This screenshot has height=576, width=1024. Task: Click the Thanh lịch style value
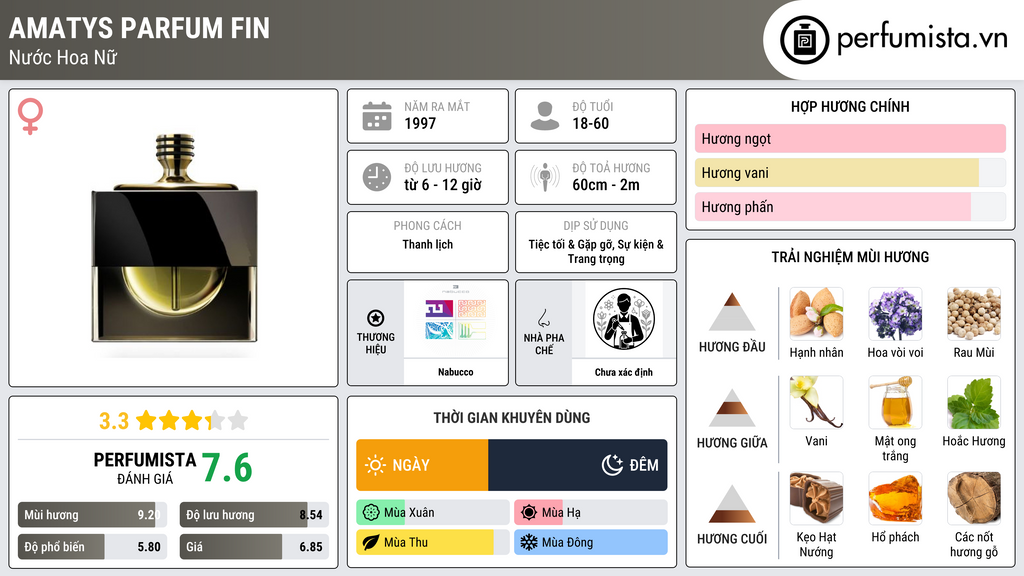[x=428, y=244]
